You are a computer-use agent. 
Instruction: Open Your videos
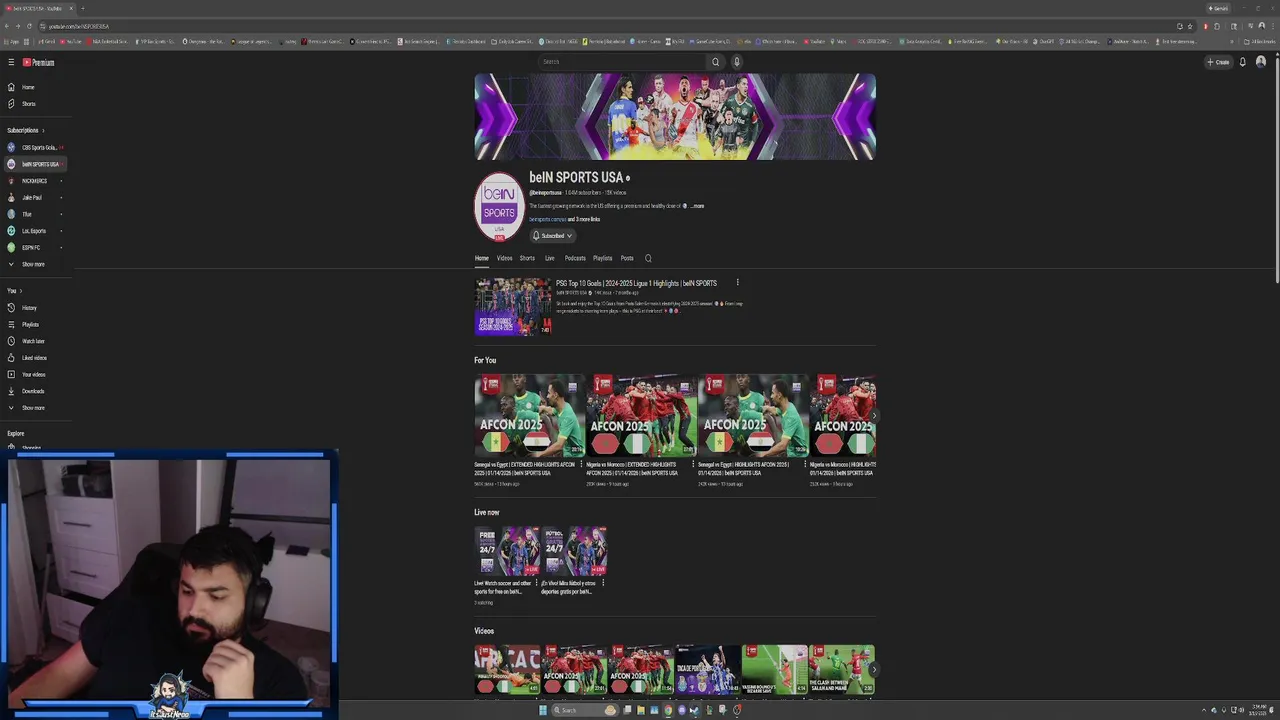pyautogui.click(x=33, y=374)
